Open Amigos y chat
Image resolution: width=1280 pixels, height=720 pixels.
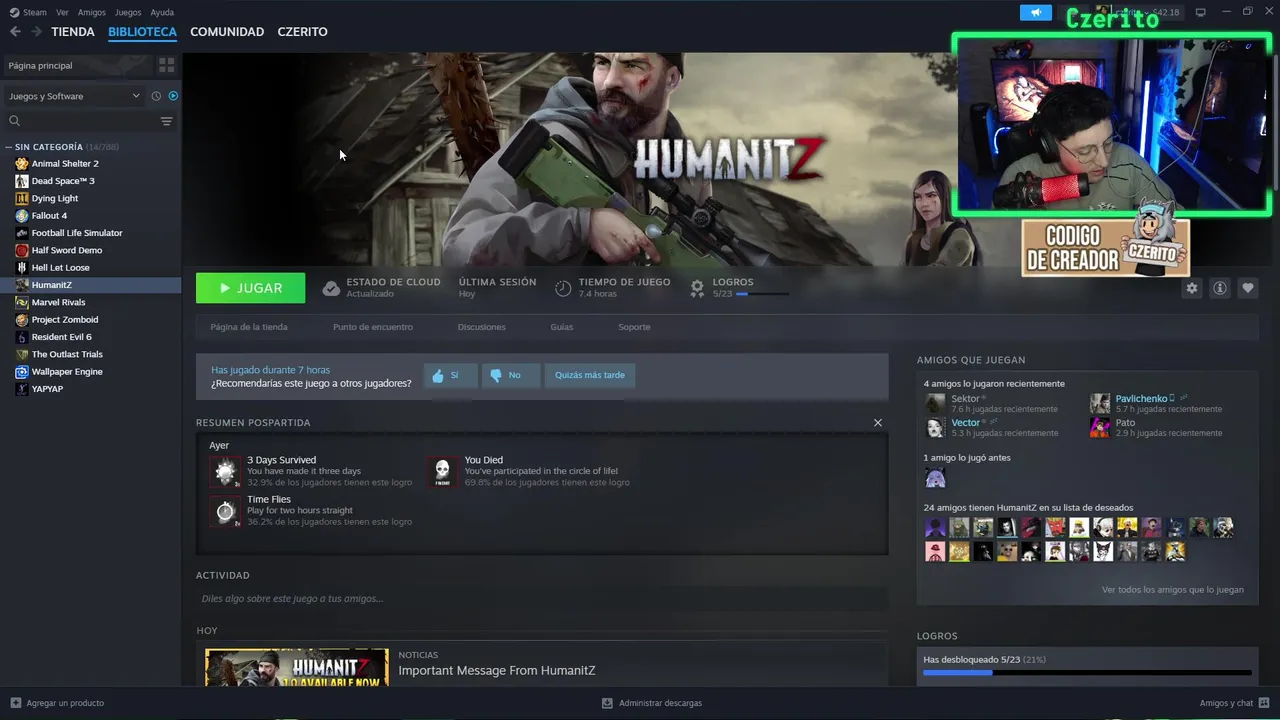(1234, 703)
